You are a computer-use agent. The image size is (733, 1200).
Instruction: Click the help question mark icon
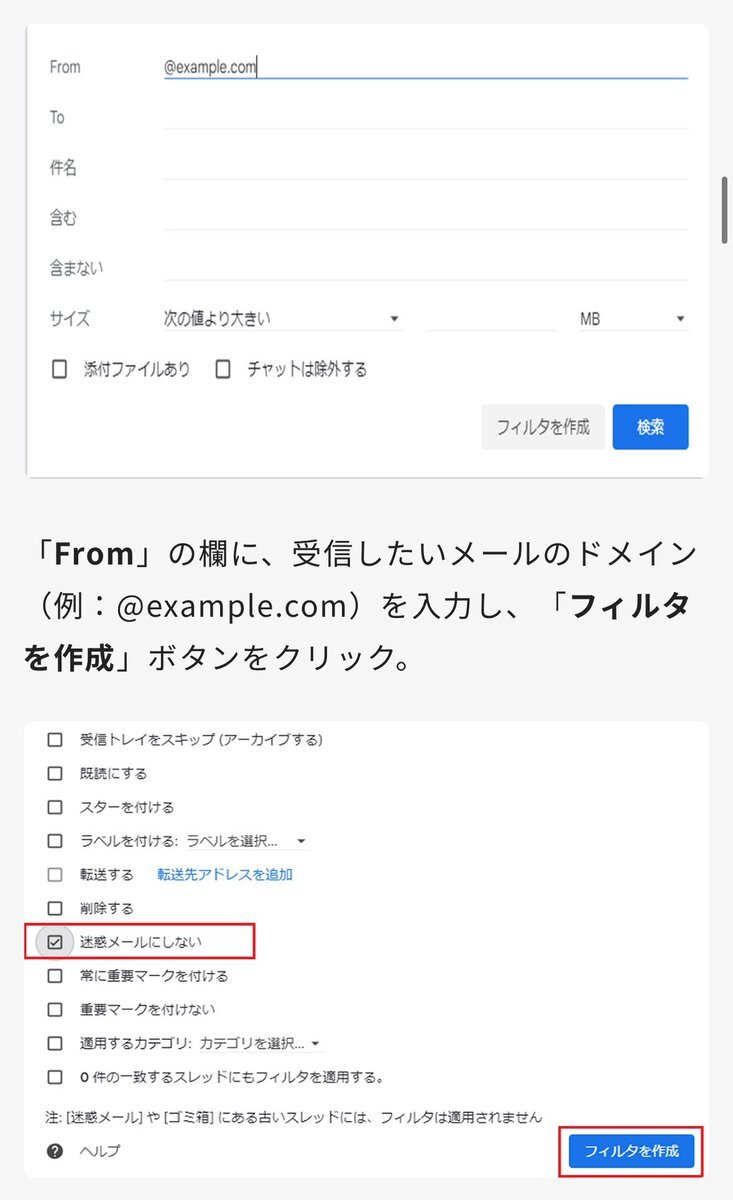tap(55, 1151)
